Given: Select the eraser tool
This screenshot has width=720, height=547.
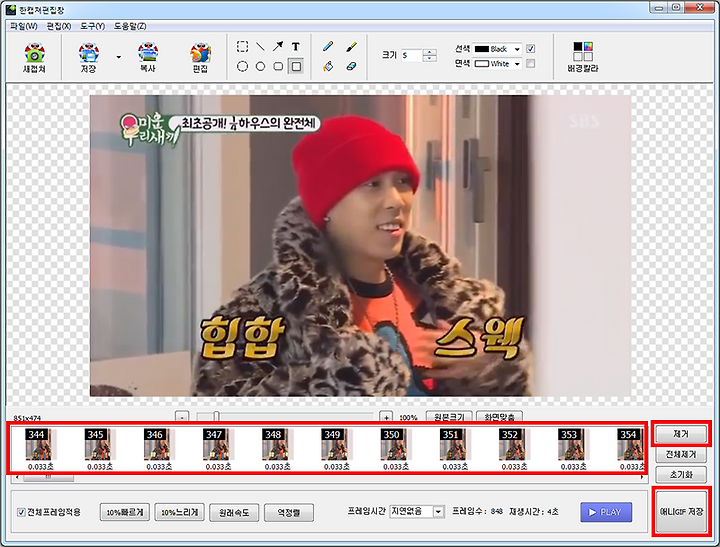Looking at the screenshot, I should click(x=351, y=67).
